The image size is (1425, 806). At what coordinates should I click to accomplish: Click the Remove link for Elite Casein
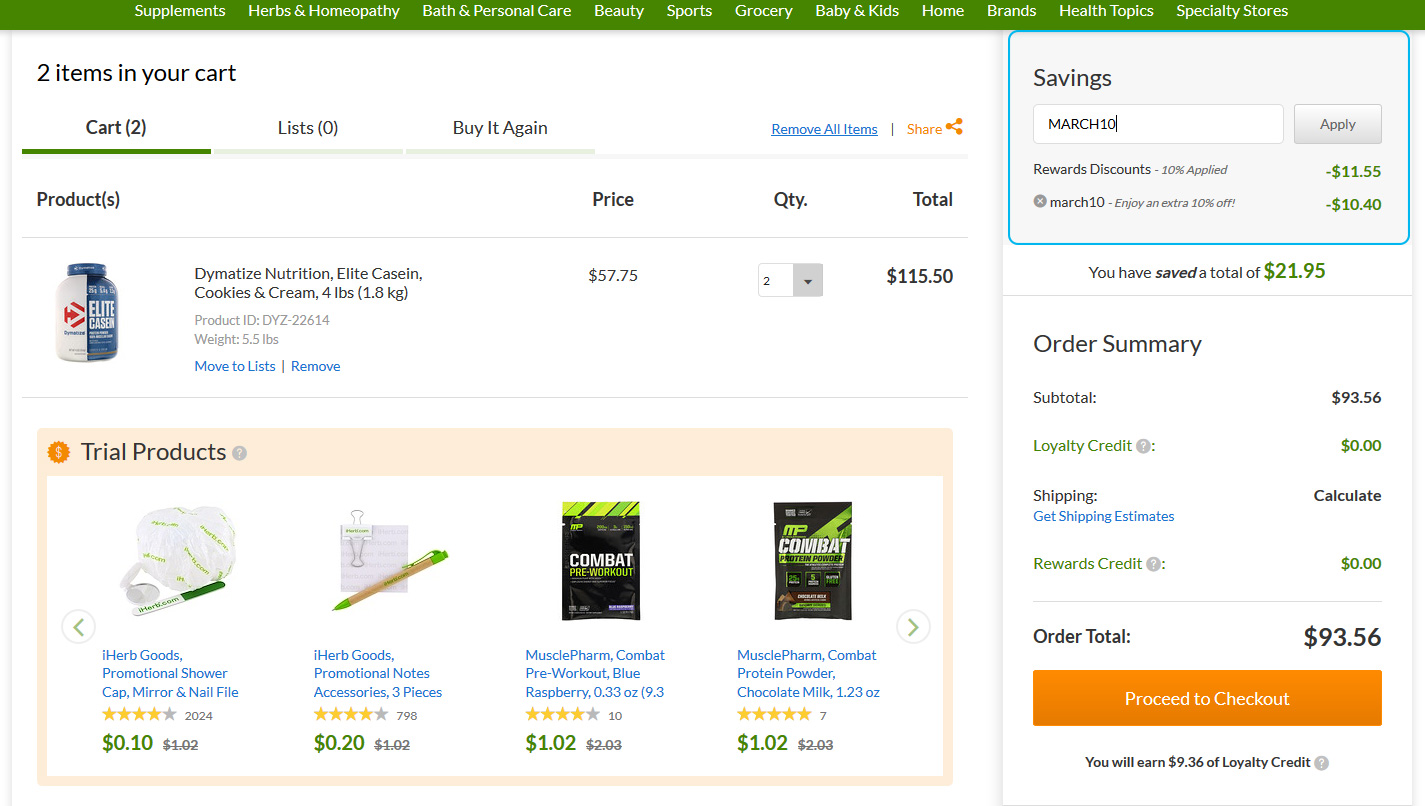coord(316,366)
